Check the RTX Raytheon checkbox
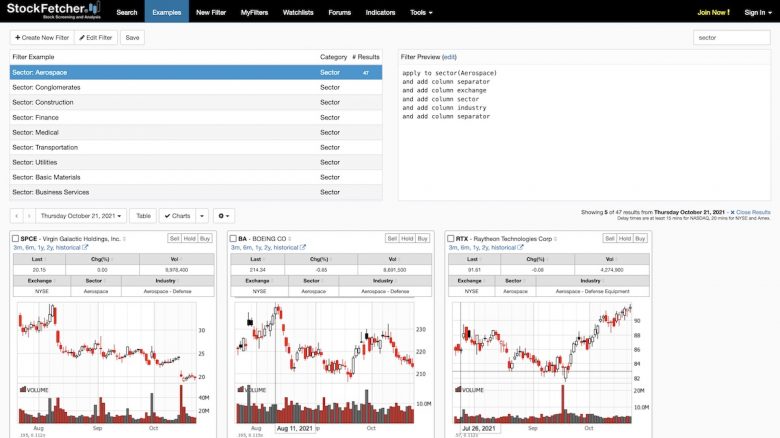The height and width of the screenshot is (438, 780). tap(451, 239)
